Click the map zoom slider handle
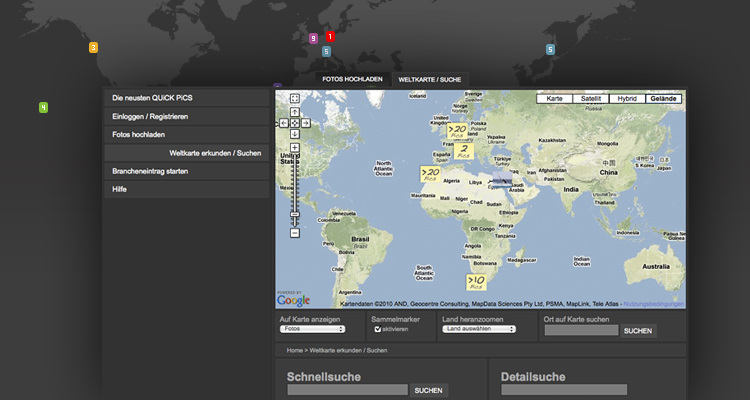 tap(295, 214)
